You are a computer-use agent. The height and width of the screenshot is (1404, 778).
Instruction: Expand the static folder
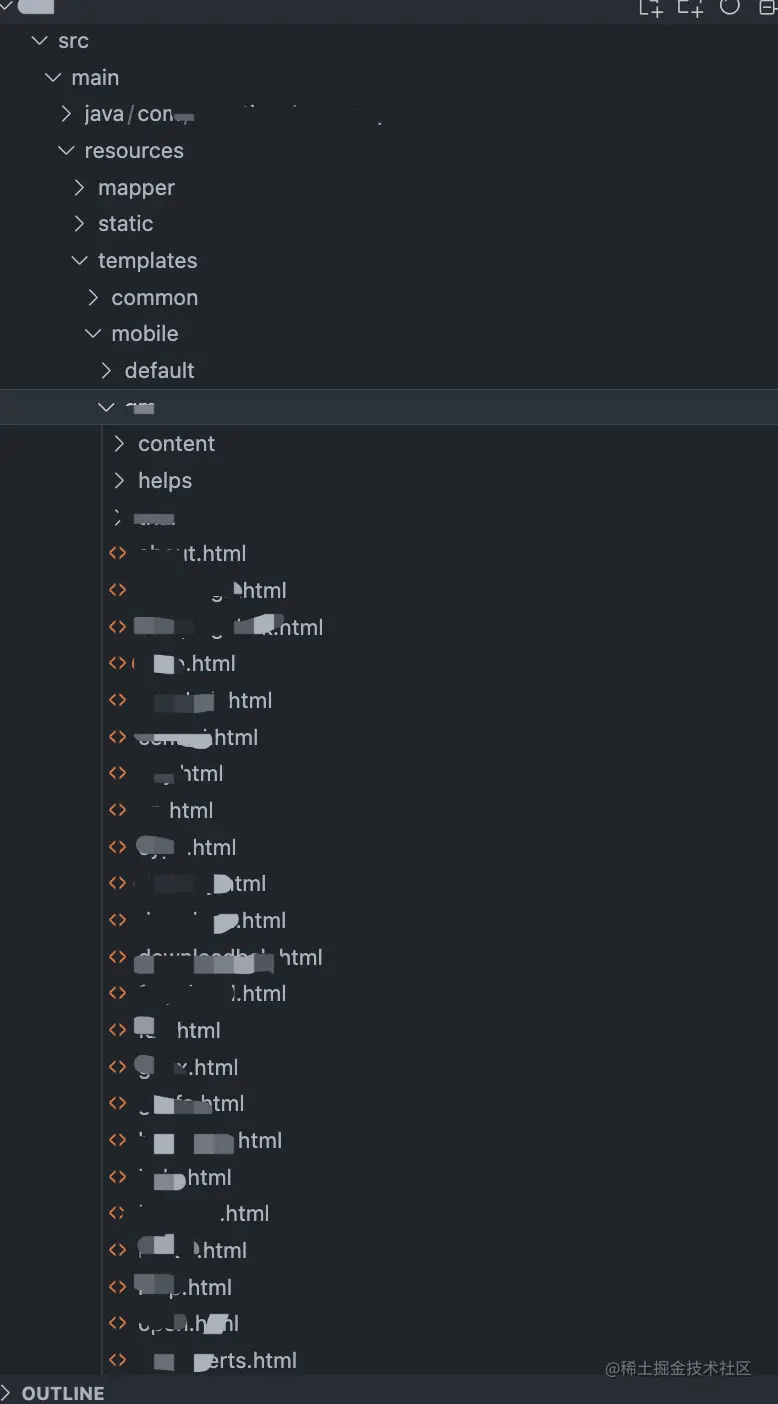(78, 223)
